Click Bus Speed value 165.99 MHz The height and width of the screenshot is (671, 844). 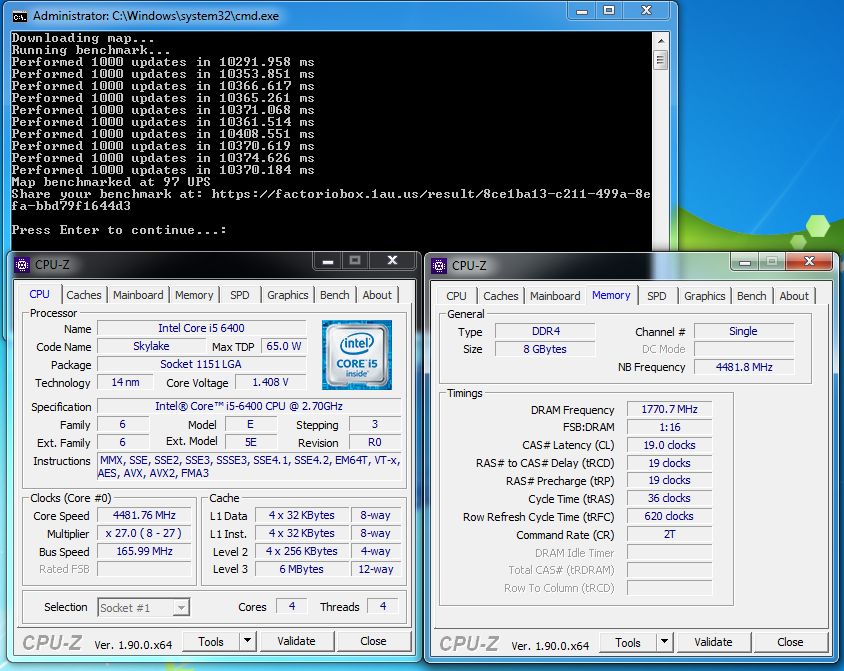coord(144,552)
